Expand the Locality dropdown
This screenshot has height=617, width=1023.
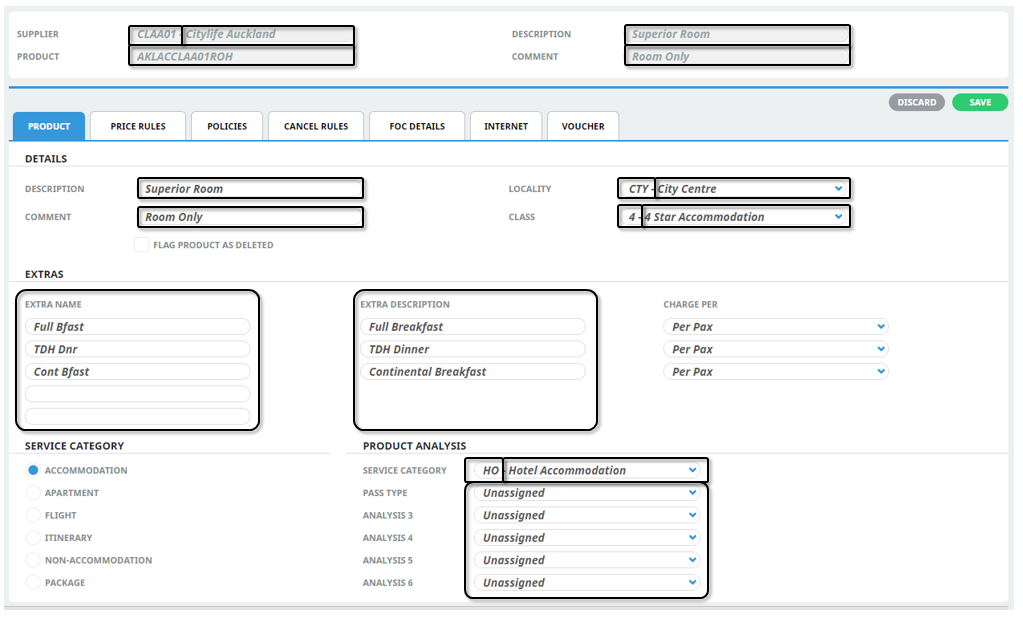(838, 189)
